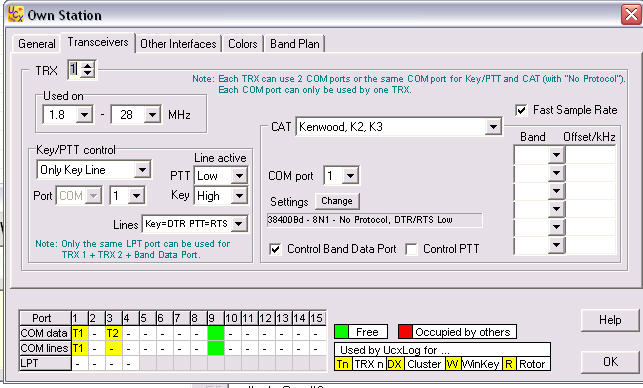Switch to the General tab

[36, 43]
